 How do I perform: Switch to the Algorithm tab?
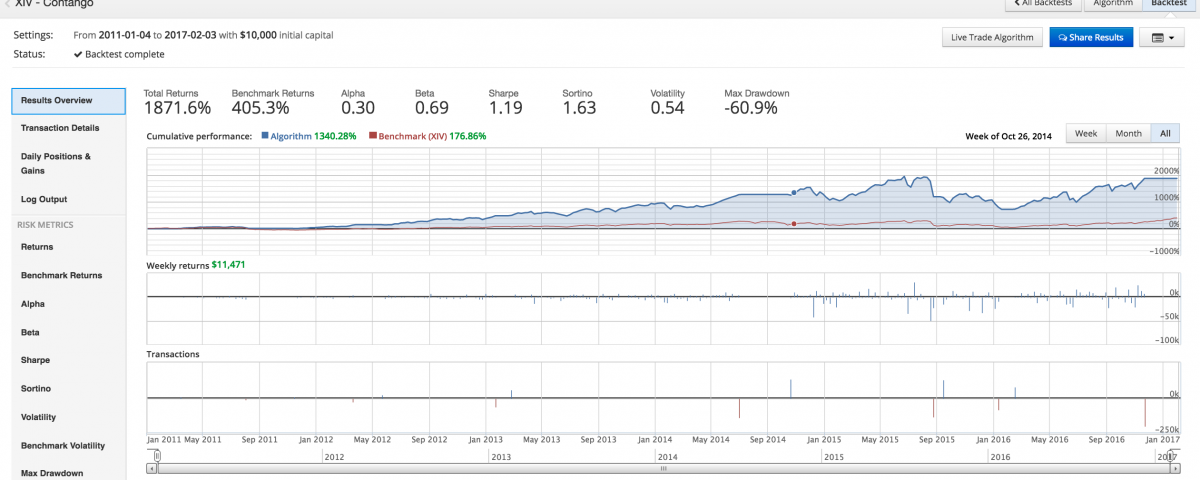pyautogui.click(x=1112, y=3)
